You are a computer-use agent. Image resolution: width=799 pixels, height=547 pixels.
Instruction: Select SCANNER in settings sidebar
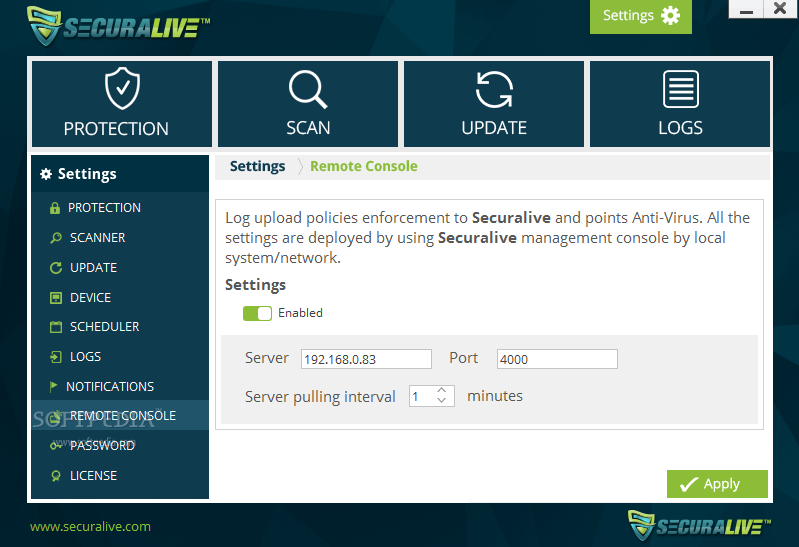120,238
